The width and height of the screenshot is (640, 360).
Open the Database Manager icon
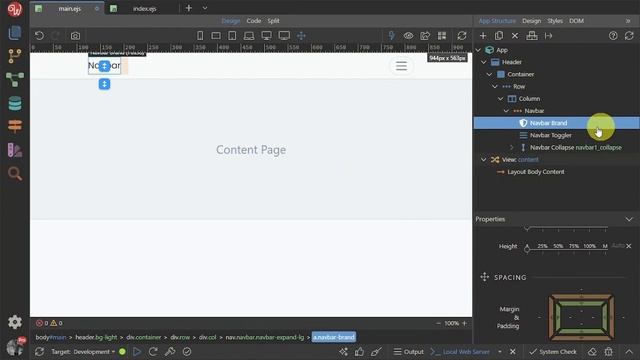pyautogui.click(x=15, y=103)
